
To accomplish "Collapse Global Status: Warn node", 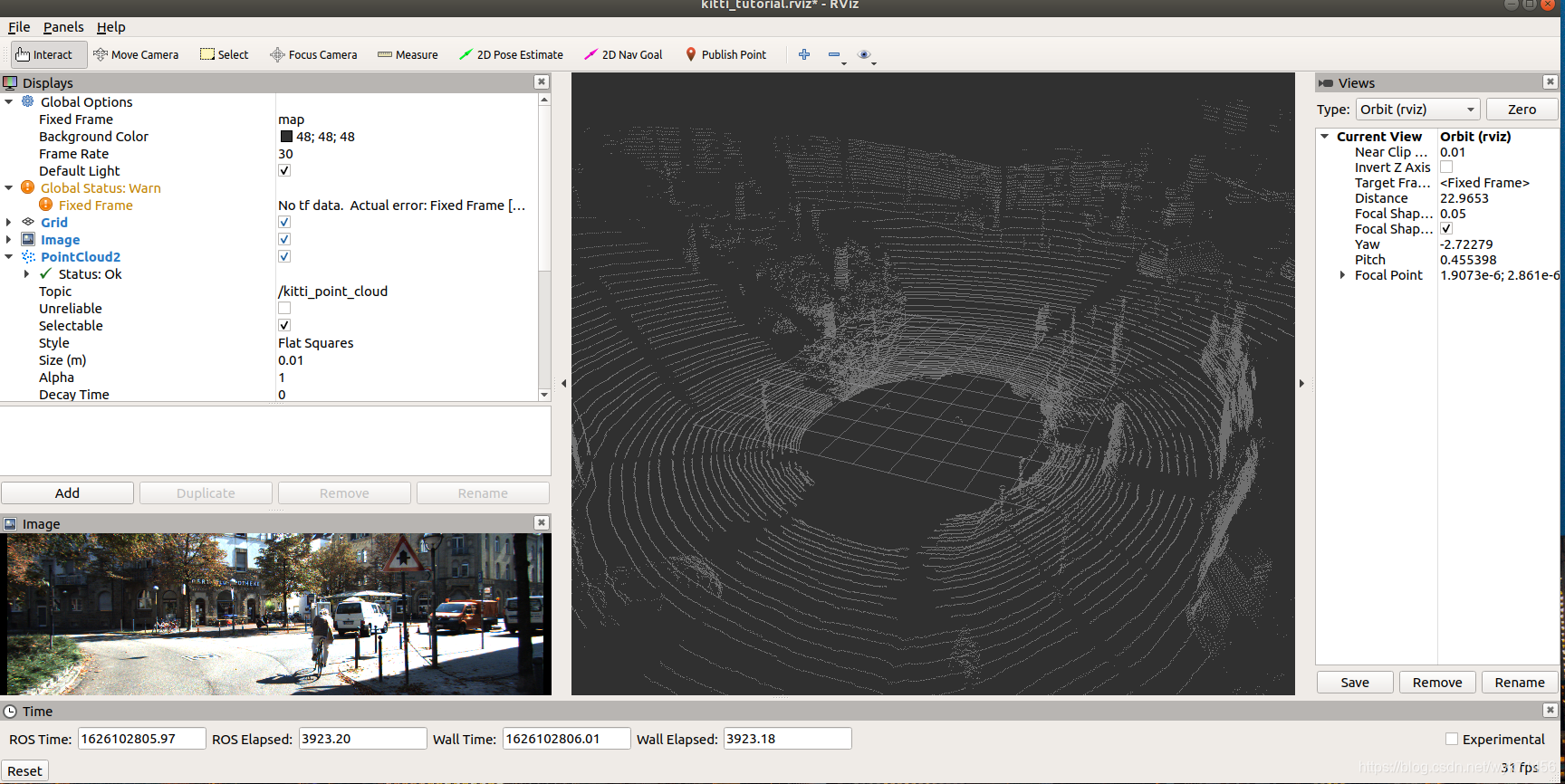I will pos(9,187).
